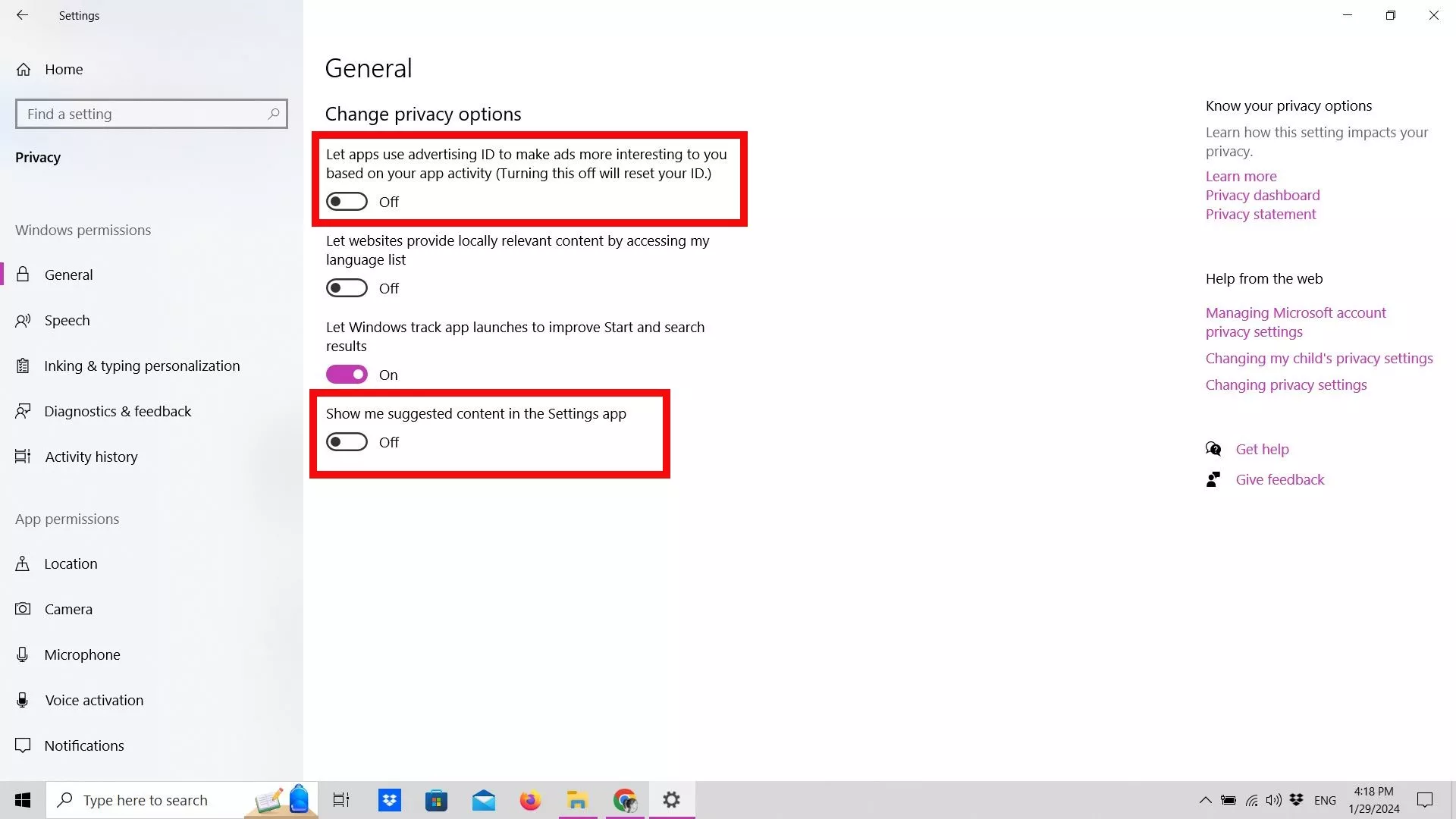The height and width of the screenshot is (819, 1456).
Task: Show hidden system tray icons
Action: (x=1205, y=800)
